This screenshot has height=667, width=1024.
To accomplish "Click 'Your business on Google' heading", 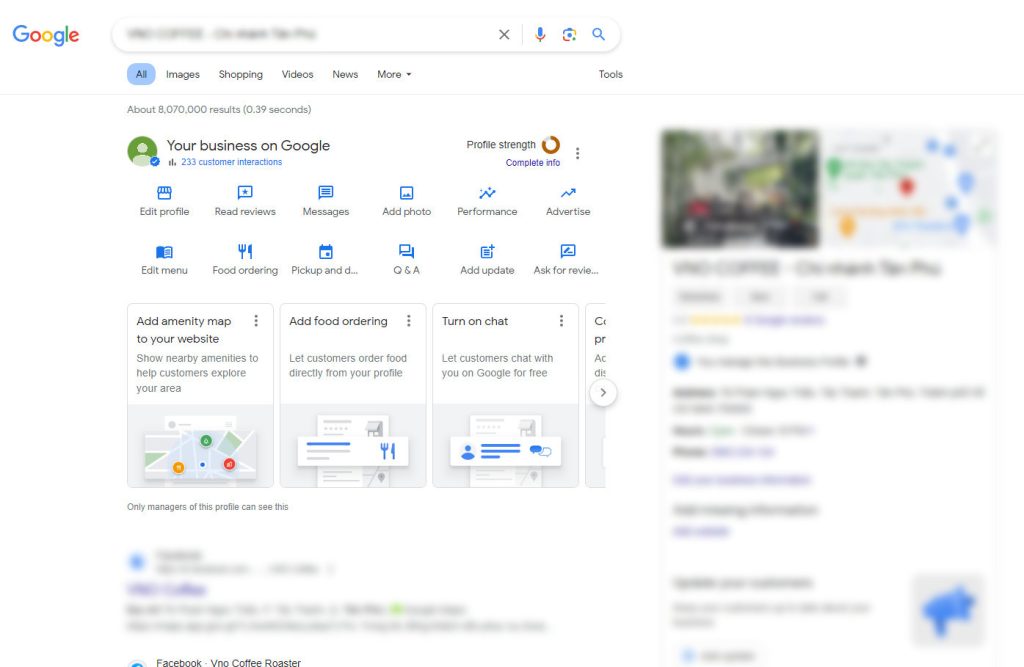I will coord(248,146).
